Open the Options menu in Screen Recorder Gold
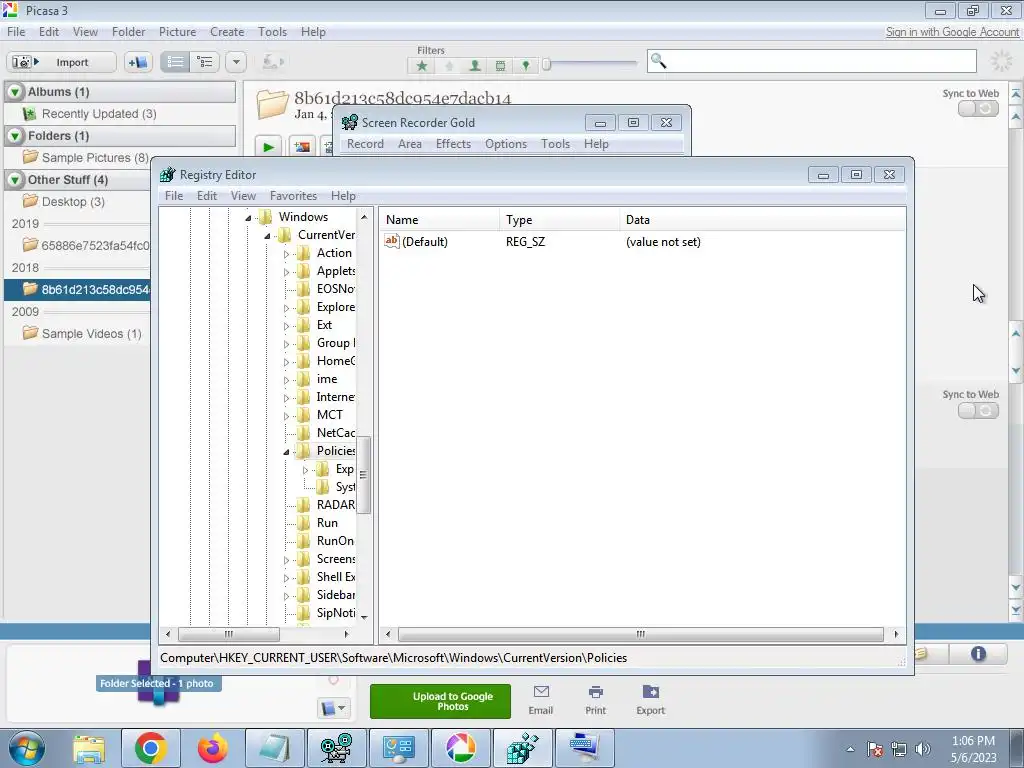 point(505,144)
